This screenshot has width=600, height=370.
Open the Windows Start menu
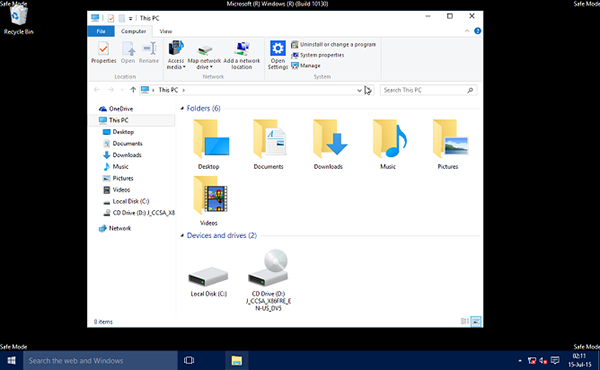point(11,360)
